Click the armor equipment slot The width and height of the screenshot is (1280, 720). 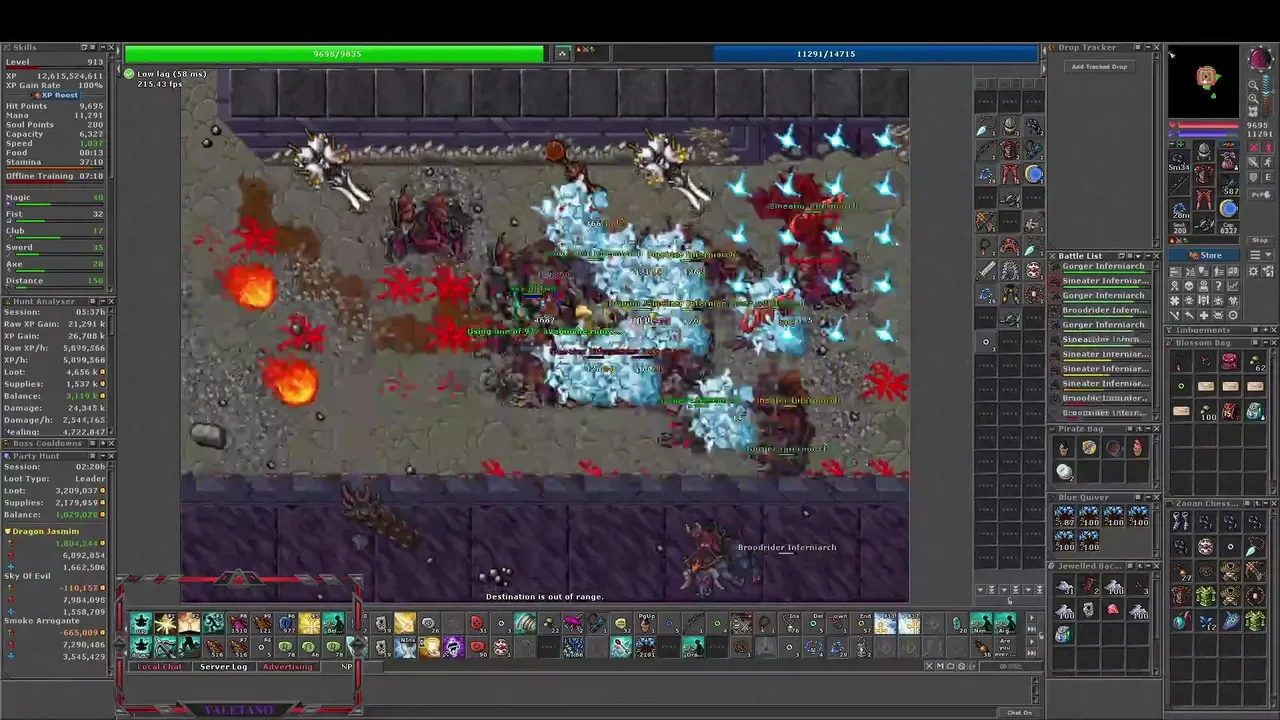[1203, 174]
